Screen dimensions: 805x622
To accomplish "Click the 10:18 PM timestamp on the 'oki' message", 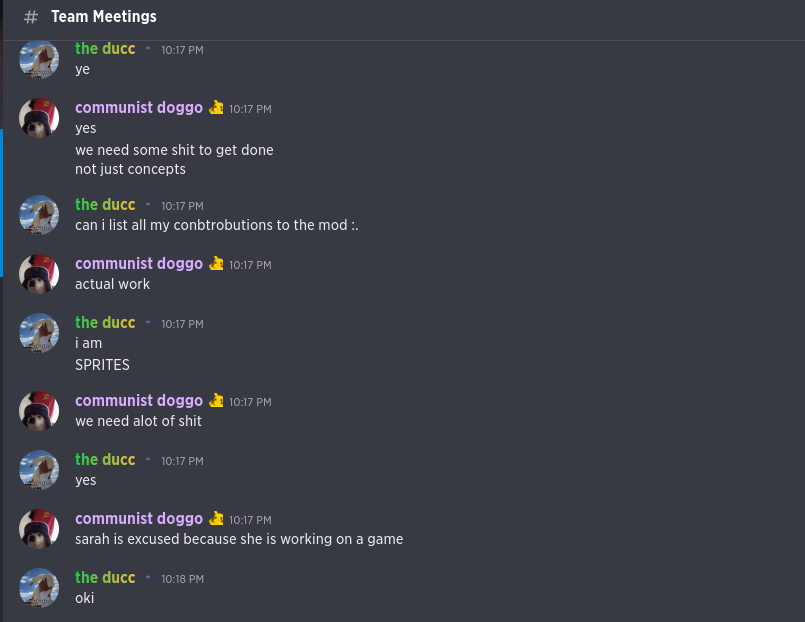I will point(182,578).
